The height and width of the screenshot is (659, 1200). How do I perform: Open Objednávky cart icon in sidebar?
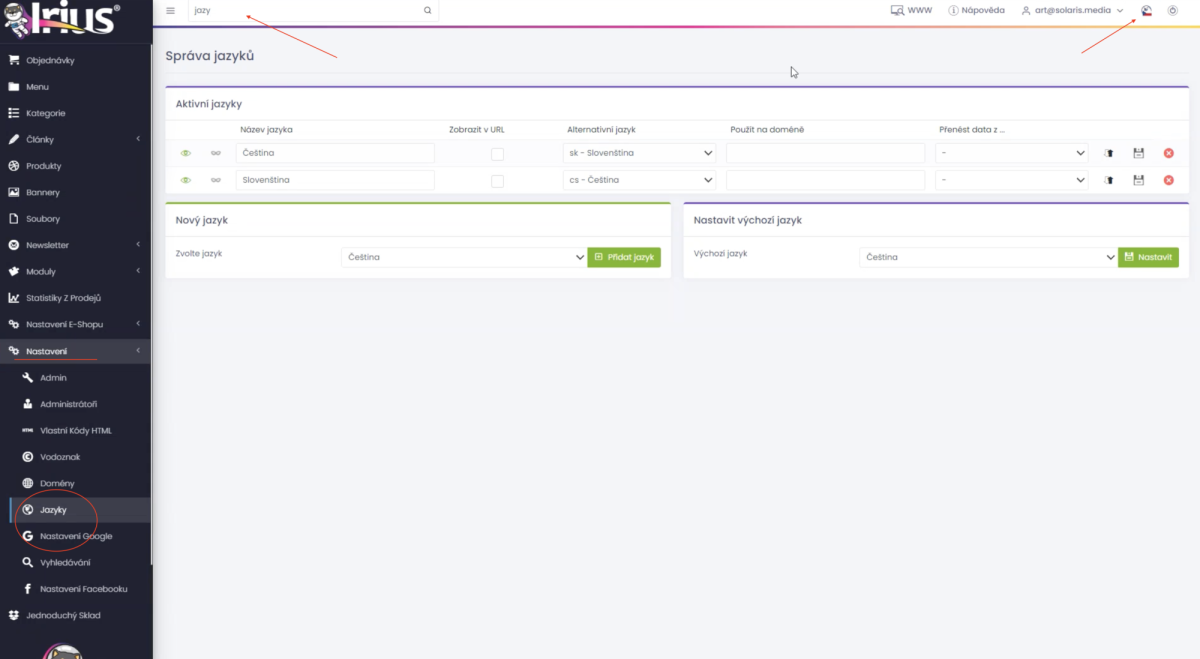[x=14, y=60]
